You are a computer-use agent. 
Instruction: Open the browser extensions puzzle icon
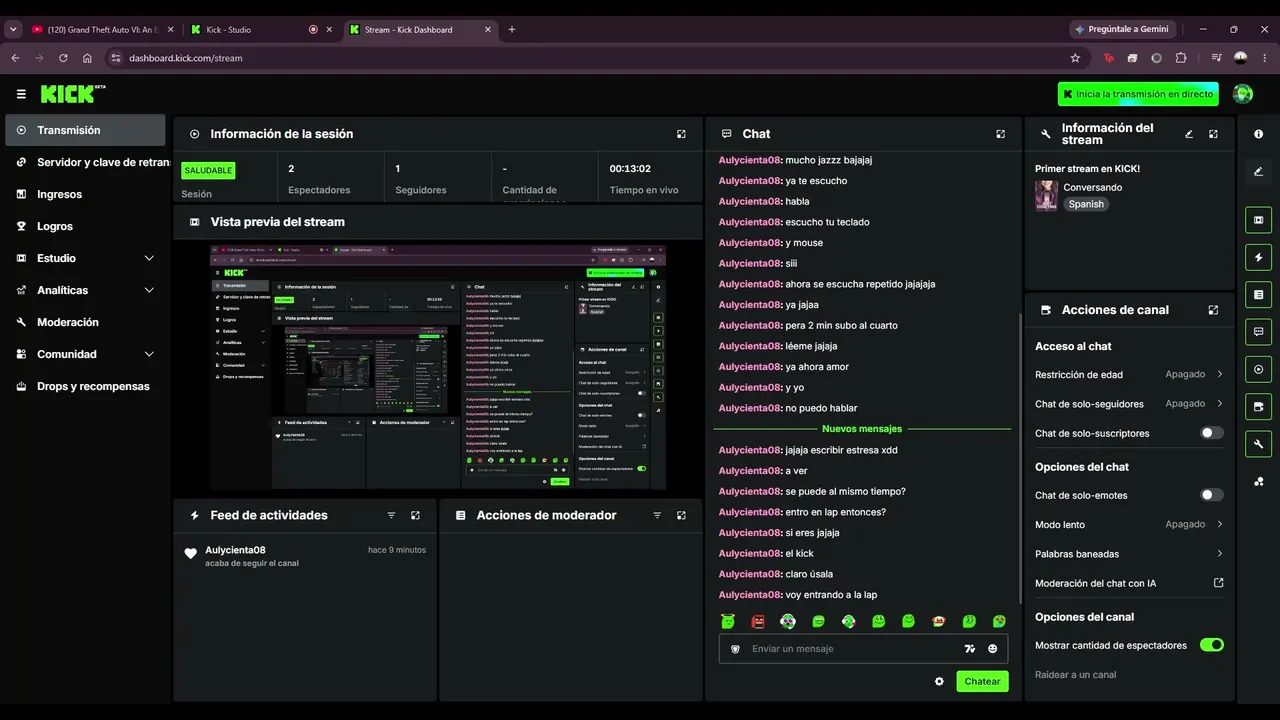(x=1181, y=58)
